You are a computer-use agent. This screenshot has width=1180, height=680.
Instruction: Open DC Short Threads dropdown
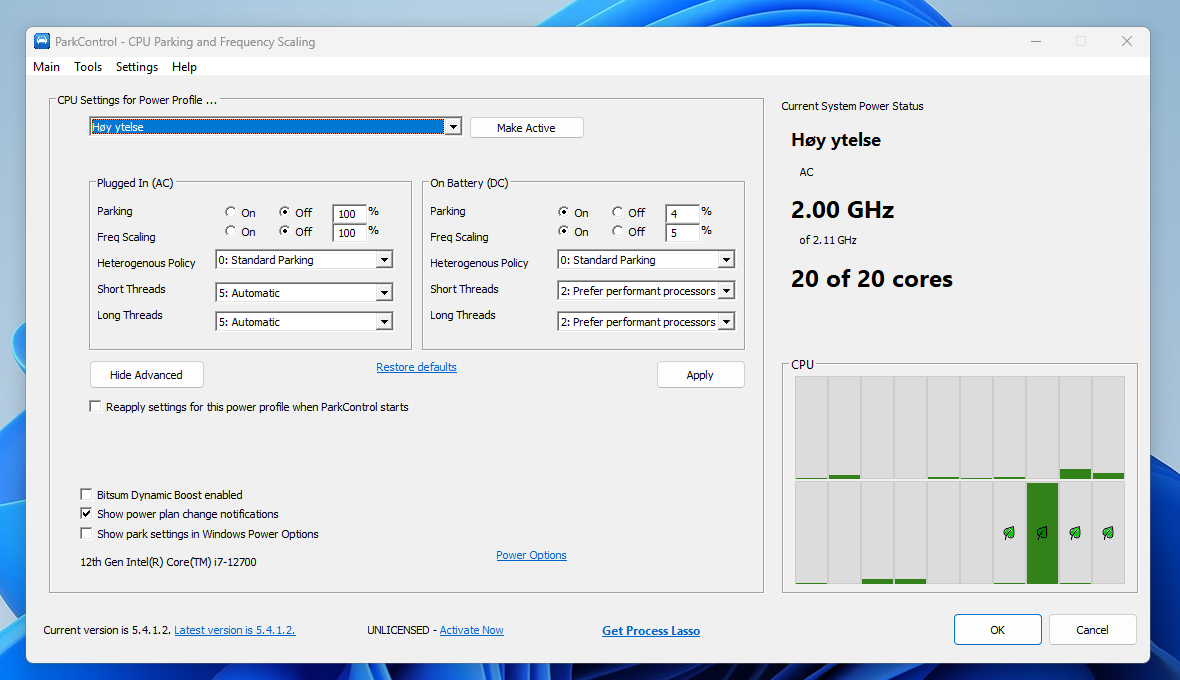click(646, 290)
